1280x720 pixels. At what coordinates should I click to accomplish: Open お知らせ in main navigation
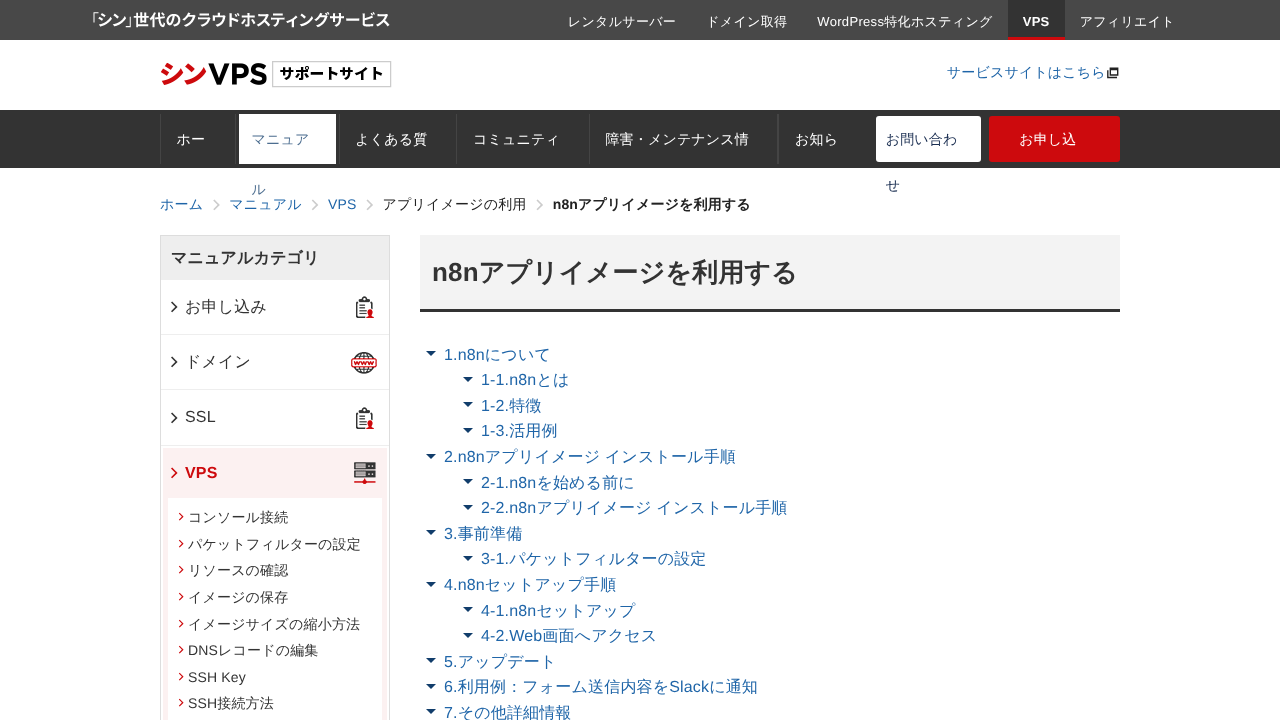pyautogui.click(x=825, y=139)
